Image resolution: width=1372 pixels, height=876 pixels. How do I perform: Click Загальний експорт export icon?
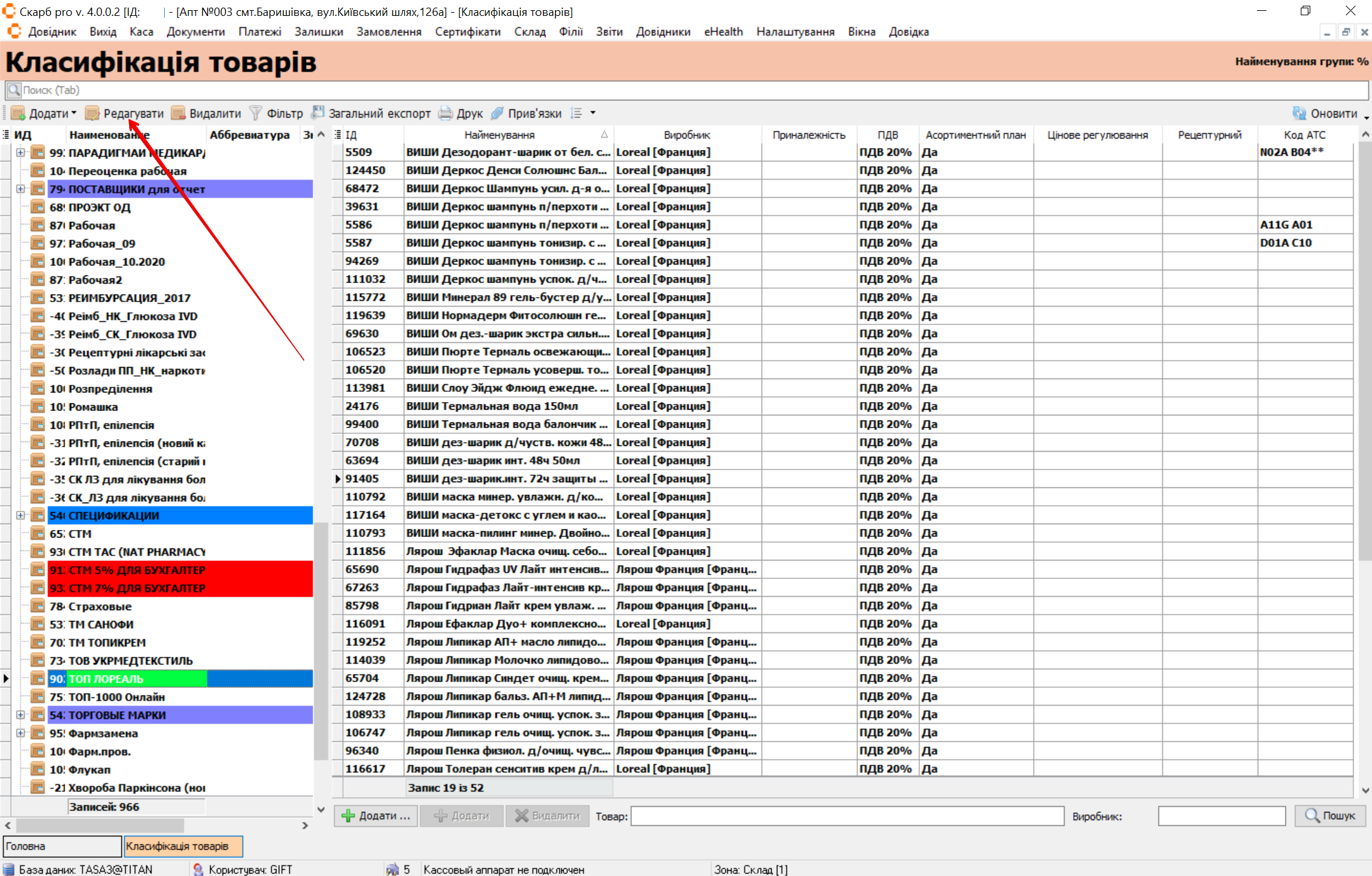(318, 113)
